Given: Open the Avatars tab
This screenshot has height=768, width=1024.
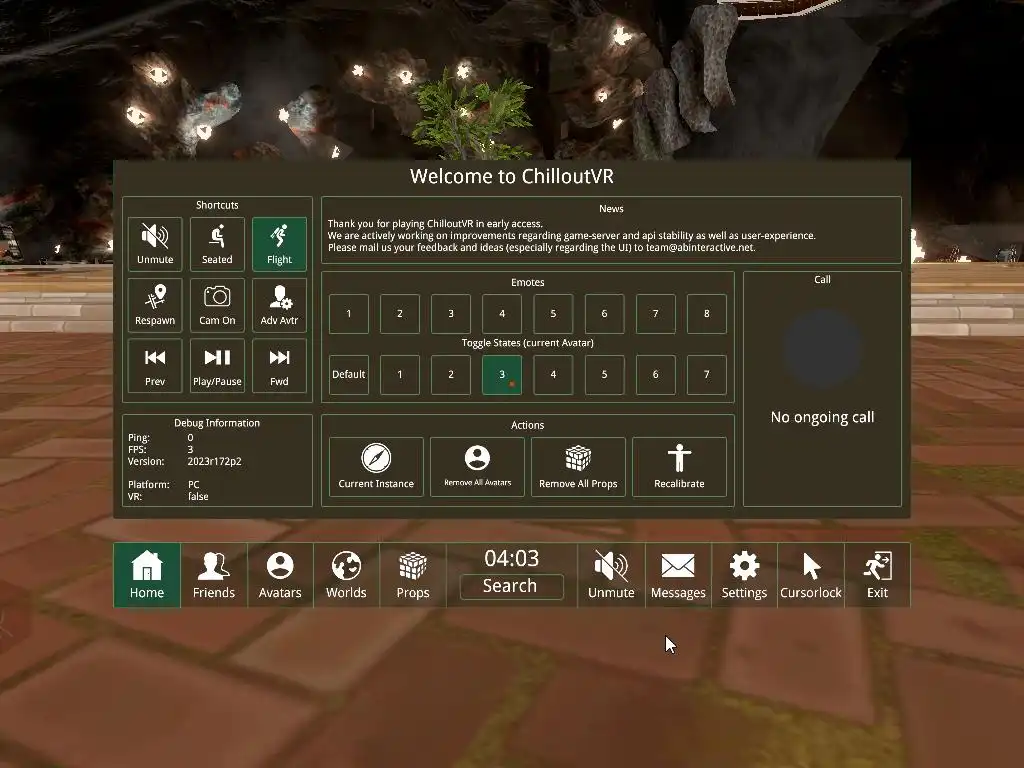Looking at the screenshot, I should [280, 575].
